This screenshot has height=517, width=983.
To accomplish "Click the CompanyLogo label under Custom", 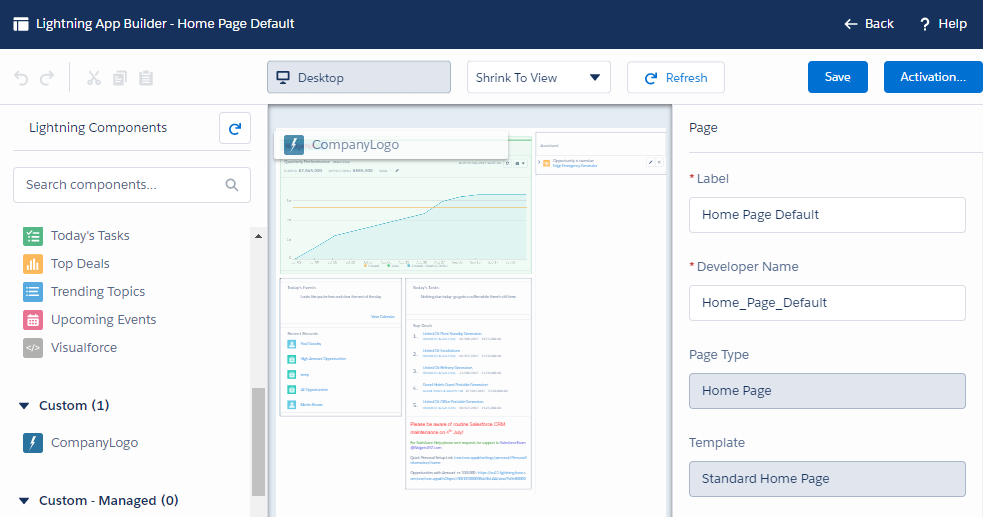I will click(x=95, y=442).
